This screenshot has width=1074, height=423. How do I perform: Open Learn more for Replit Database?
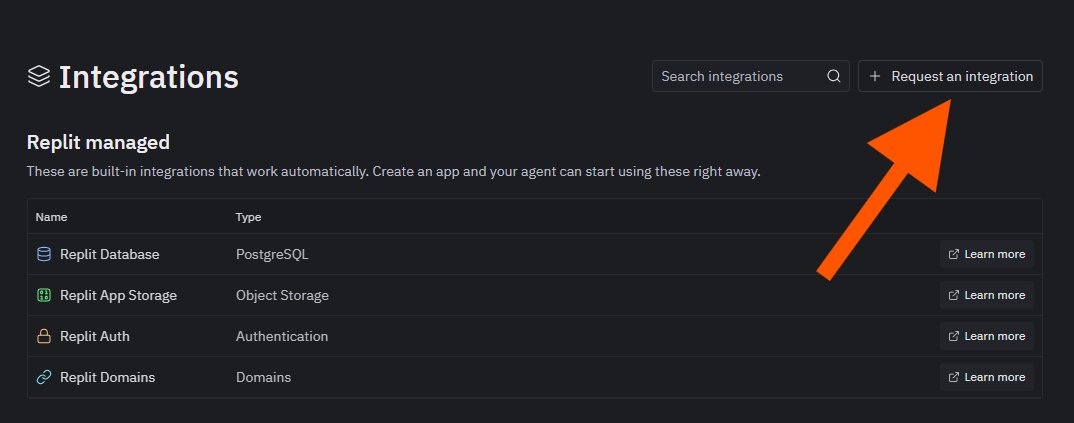(x=986, y=254)
